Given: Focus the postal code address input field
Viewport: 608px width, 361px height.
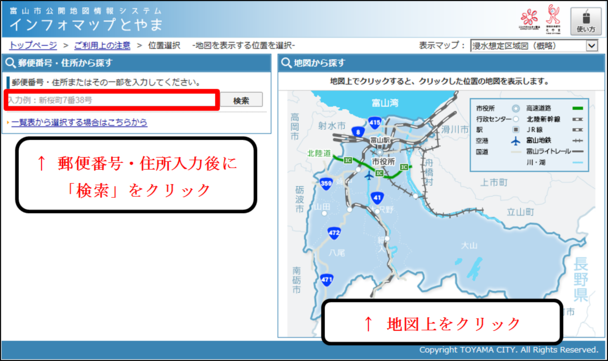Looking at the screenshot, I should click(x=111, y=100).
